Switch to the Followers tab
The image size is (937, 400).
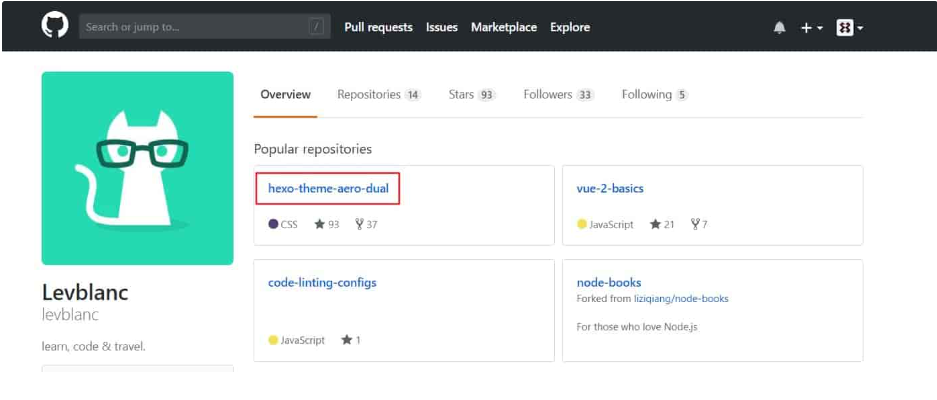[x=559, y=94]
